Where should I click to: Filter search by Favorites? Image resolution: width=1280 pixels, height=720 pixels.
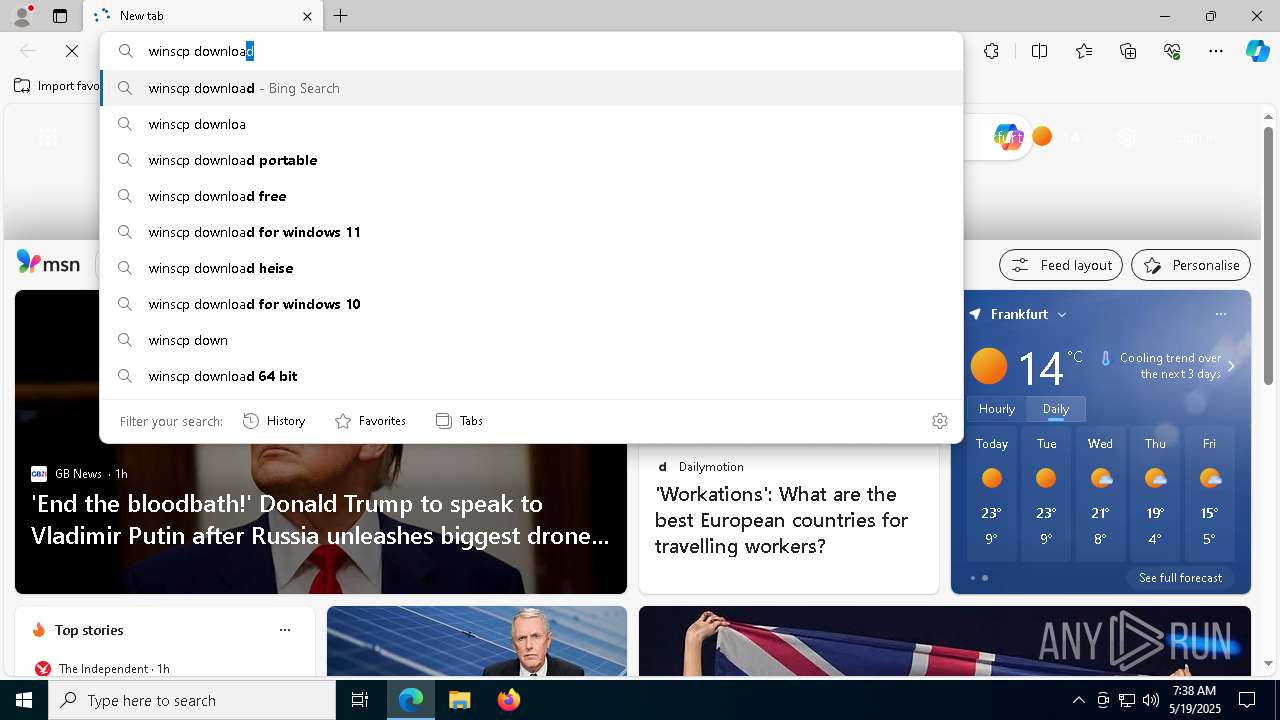pyautogui.click(x=370, y=421)
